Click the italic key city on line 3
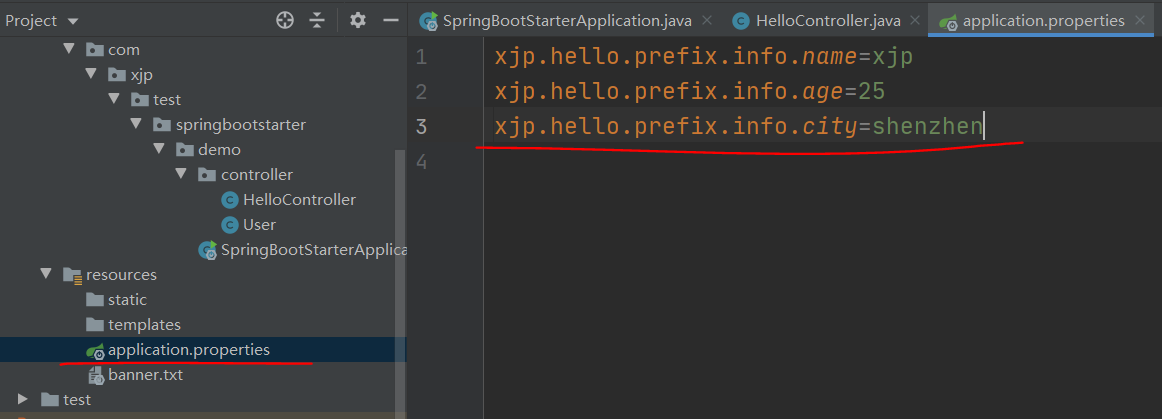Screen dimensions: 1162x419 click(830, 128)
